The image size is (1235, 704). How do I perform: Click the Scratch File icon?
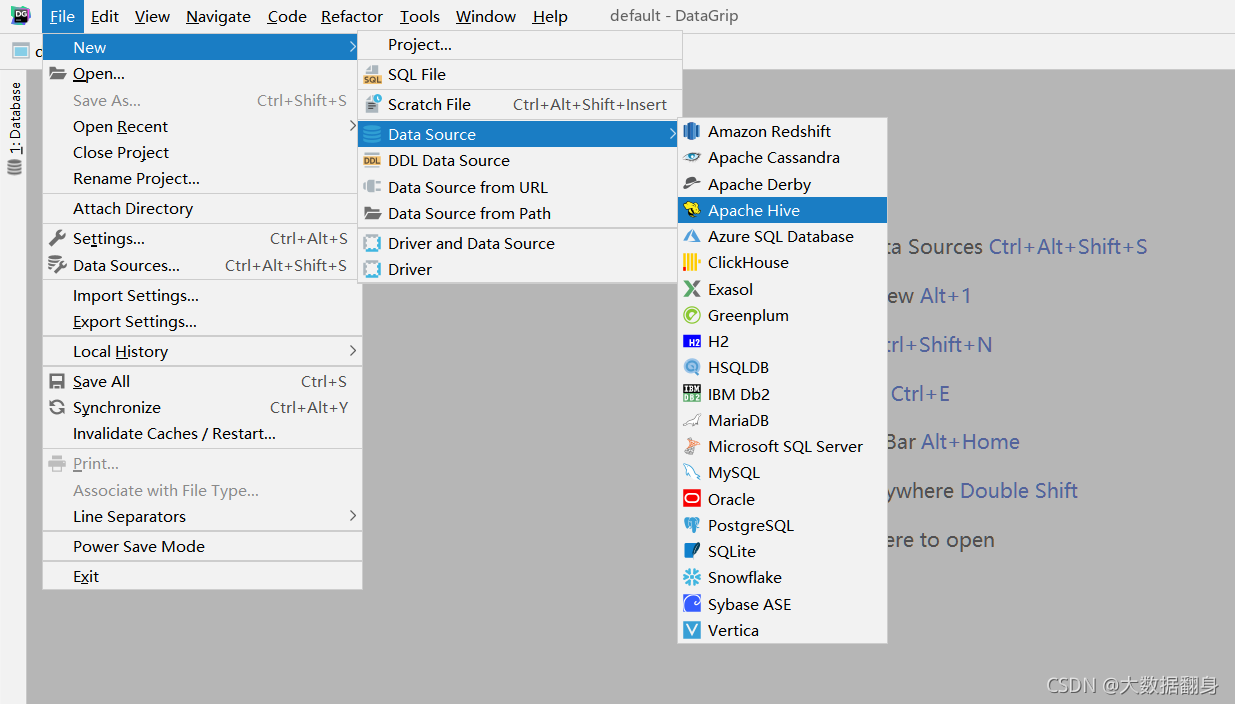372,104
